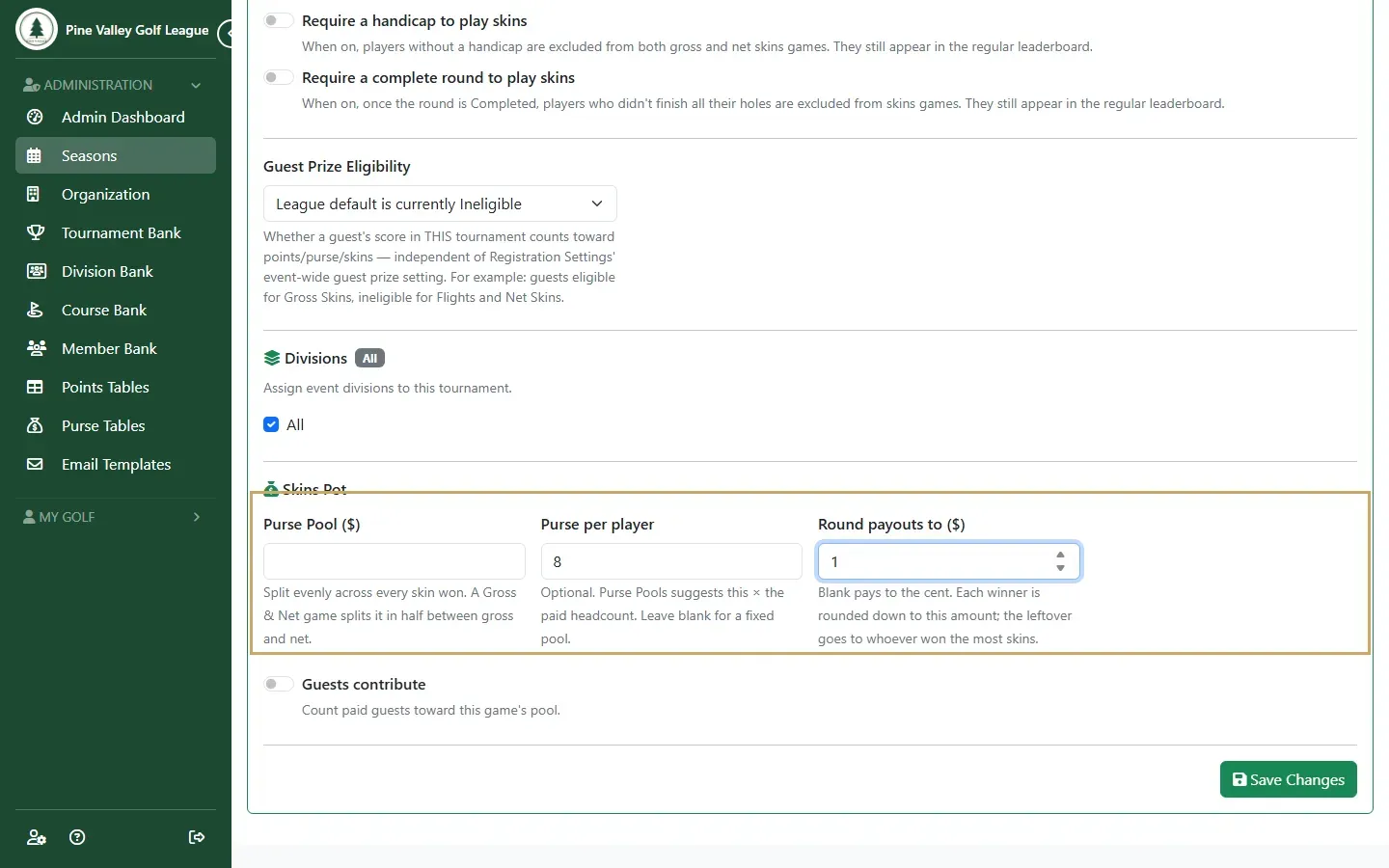Click 'Assign event divisions to this tournament.' text
The width and height of the screenshot is (1389, 868).
tap(388, 388)
